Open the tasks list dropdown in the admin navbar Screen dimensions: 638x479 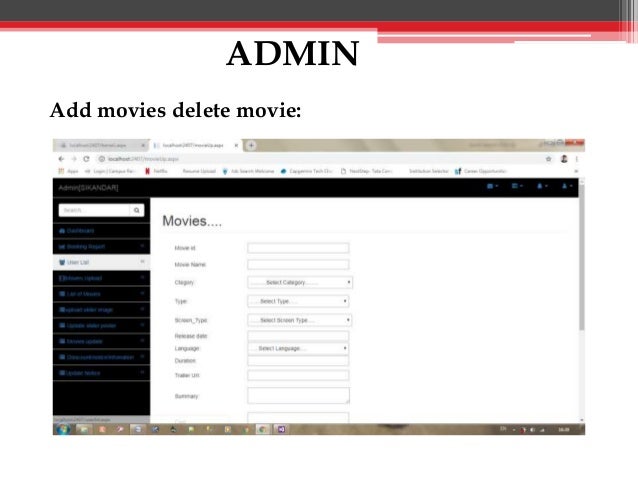[517, 186]
